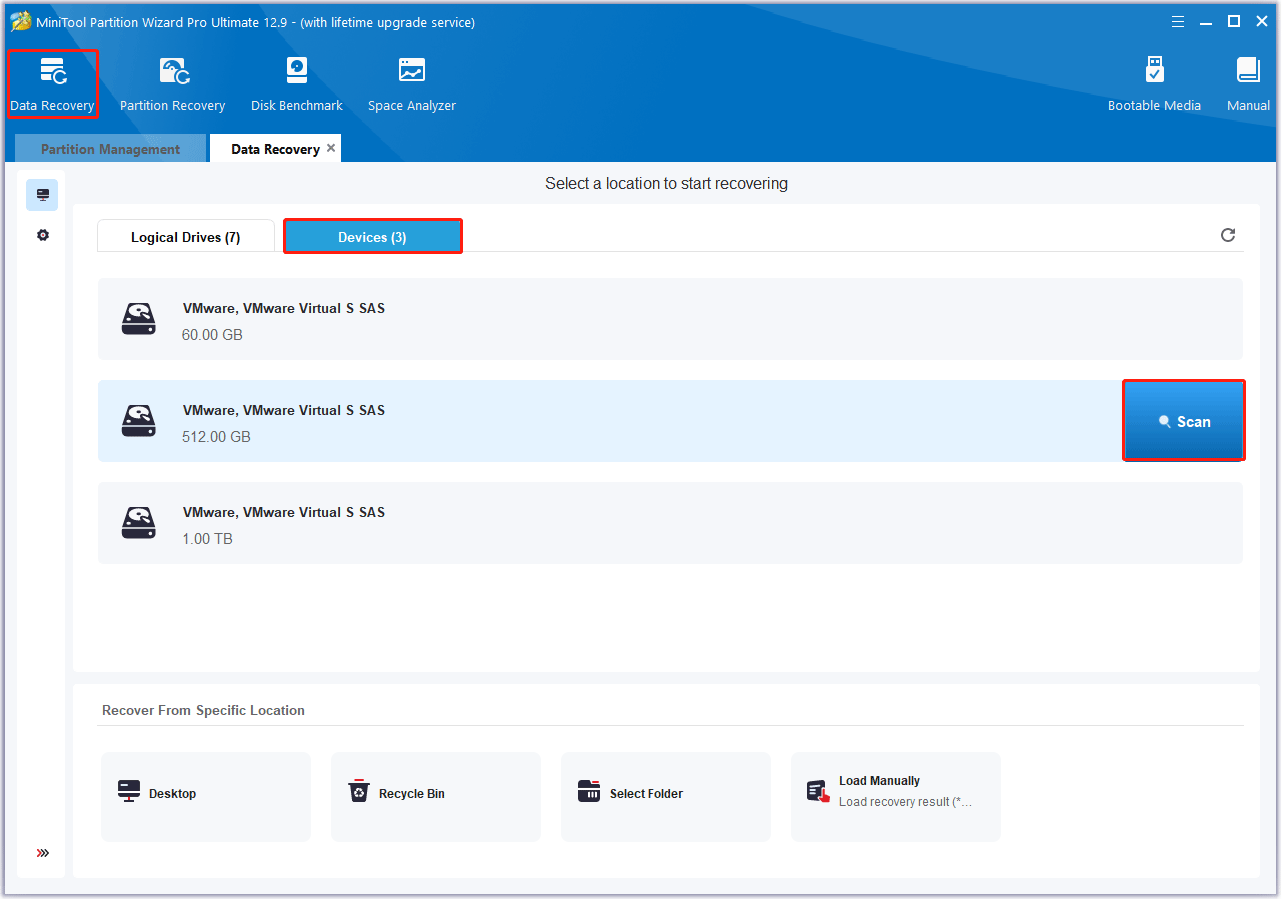The image size is (1282, 899).
Task: Click "Recover From Specific Location" heading
Action: (x=203, y=710)
